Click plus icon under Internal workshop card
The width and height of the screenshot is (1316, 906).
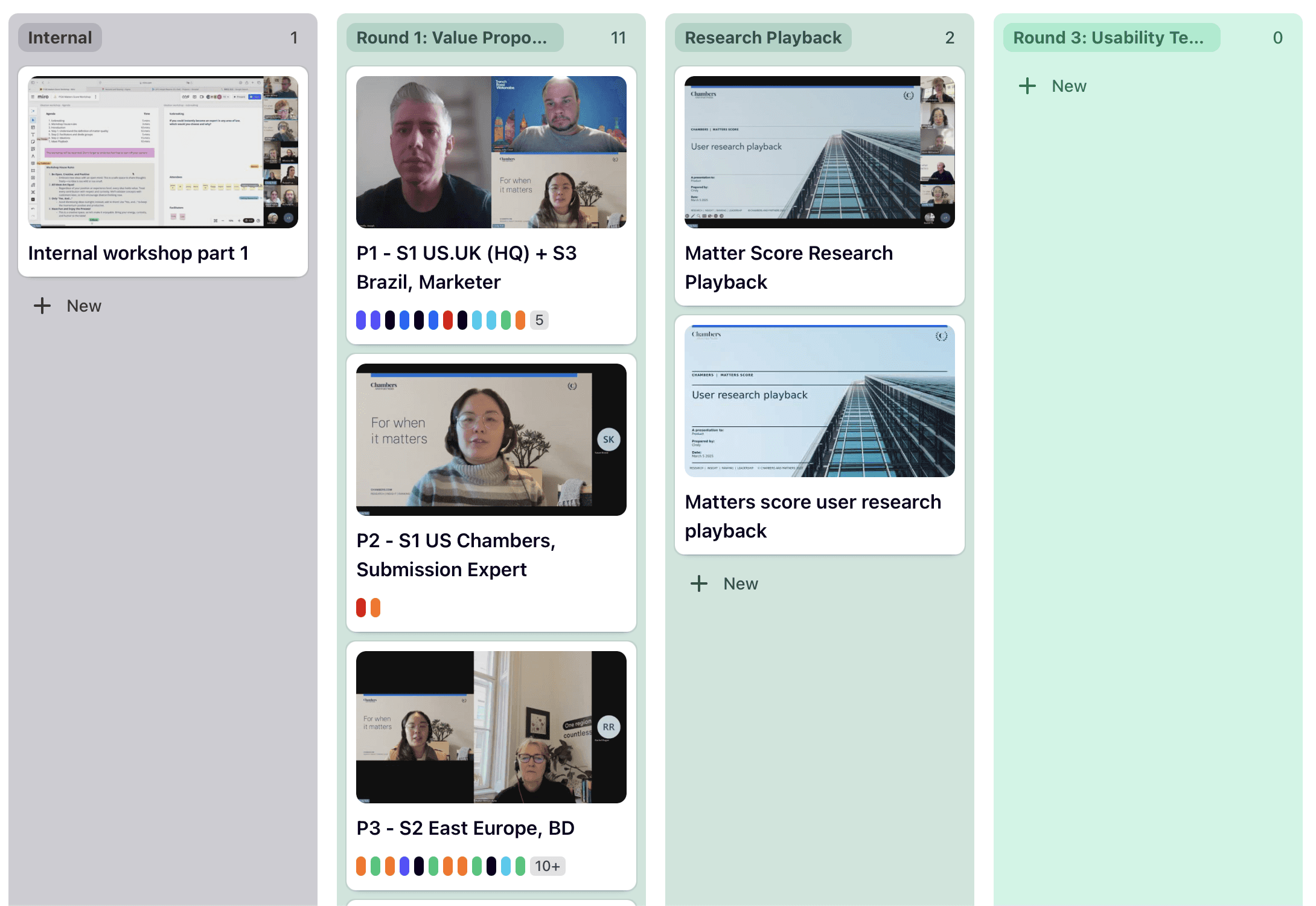[x=42, y=306]
